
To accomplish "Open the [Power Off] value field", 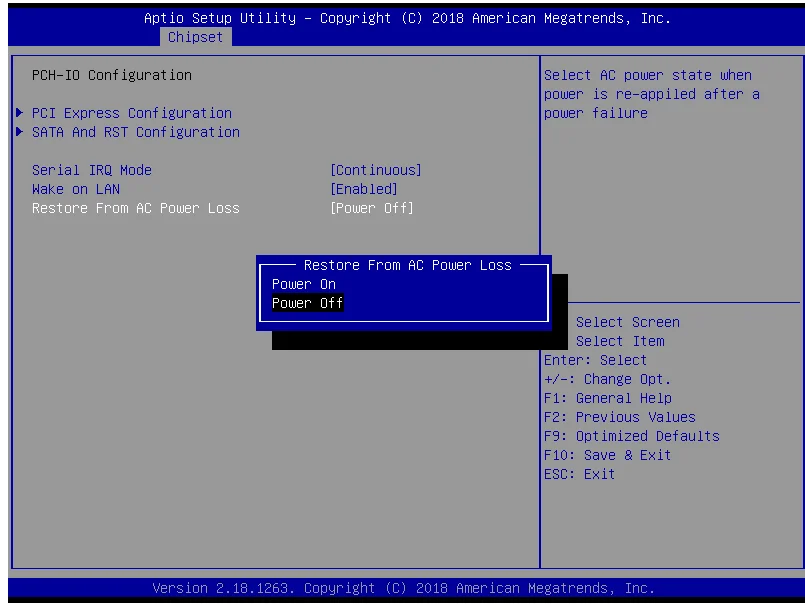I will [372, 208].
